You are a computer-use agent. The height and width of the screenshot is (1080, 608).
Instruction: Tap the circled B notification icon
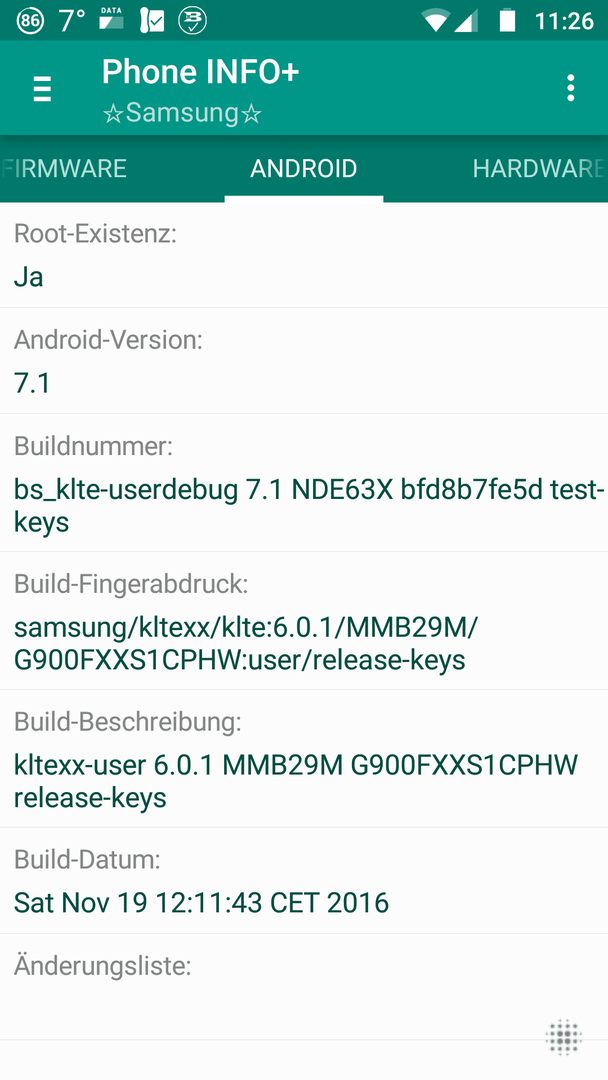192,21
